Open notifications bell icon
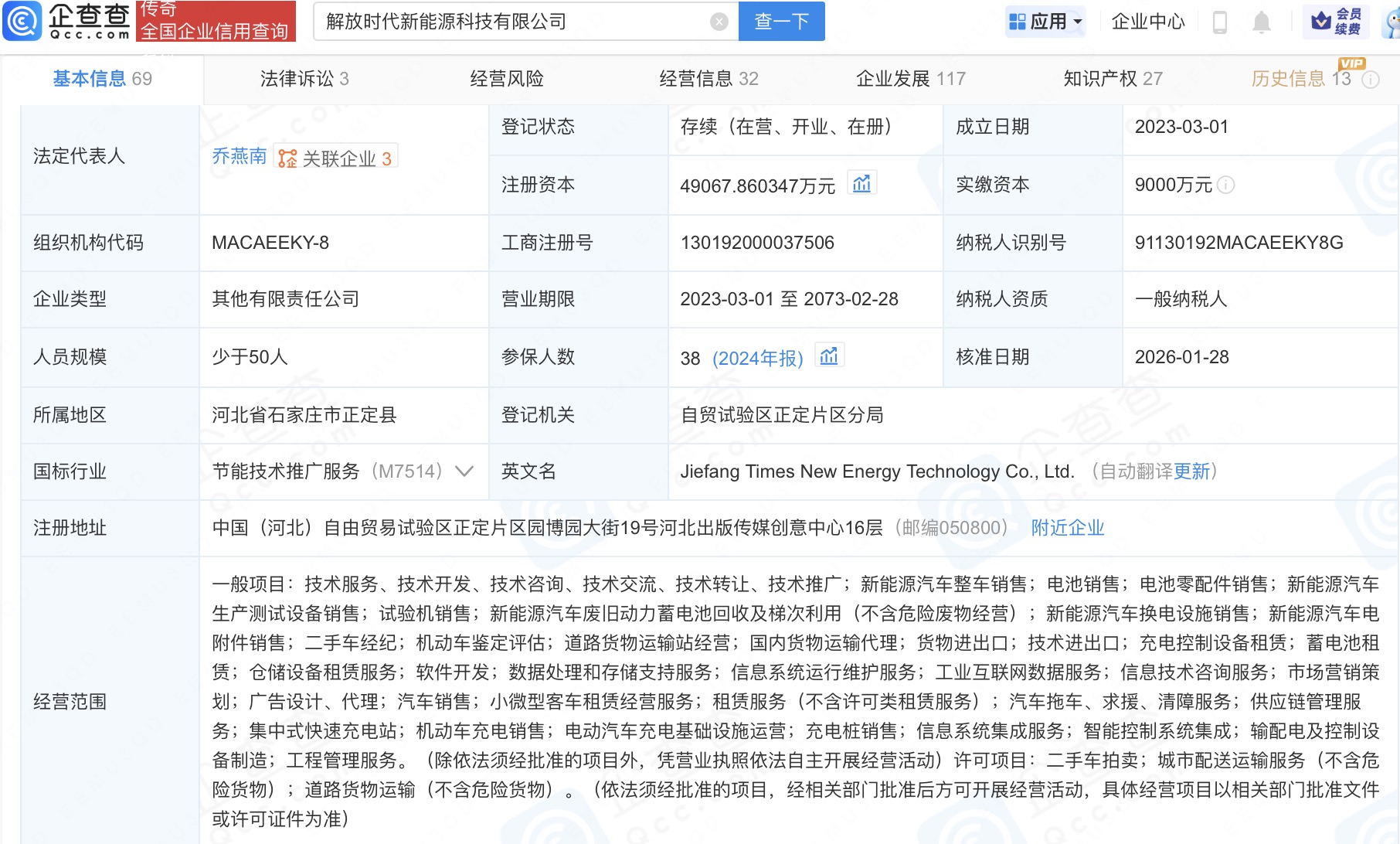The width and height of the screenshot is (1400, 844). coord(1261,22)
